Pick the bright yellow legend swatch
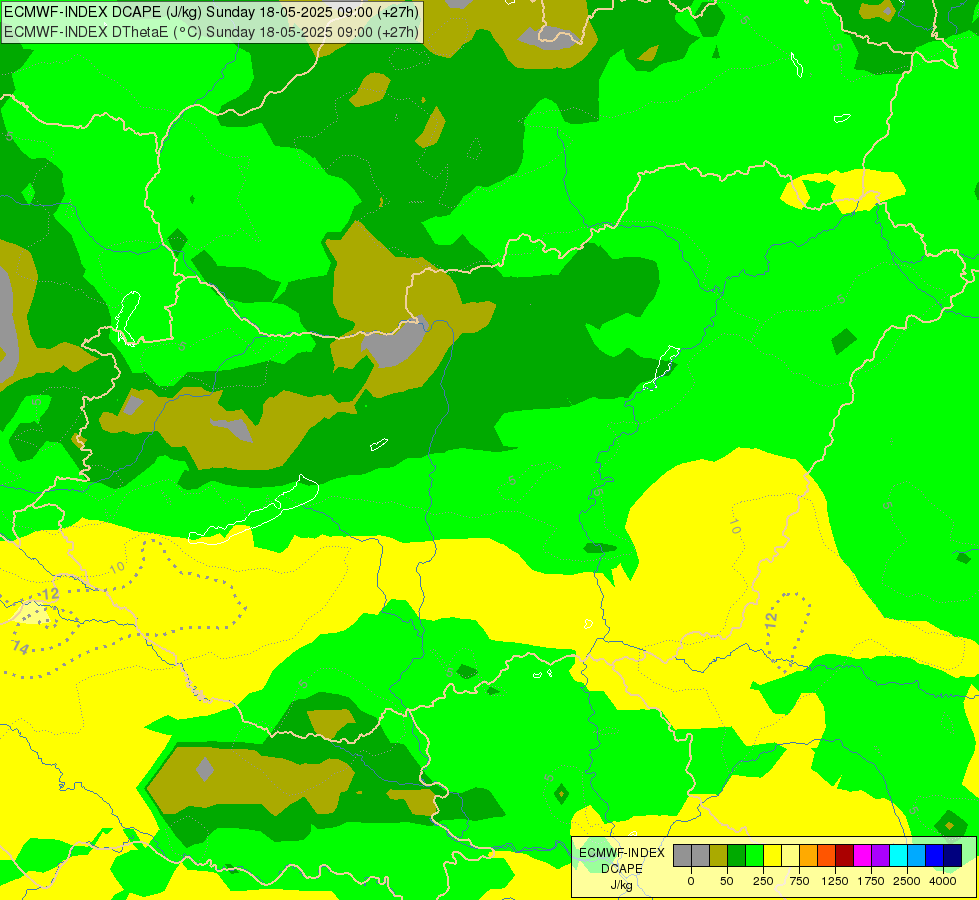 pos(772,856)
